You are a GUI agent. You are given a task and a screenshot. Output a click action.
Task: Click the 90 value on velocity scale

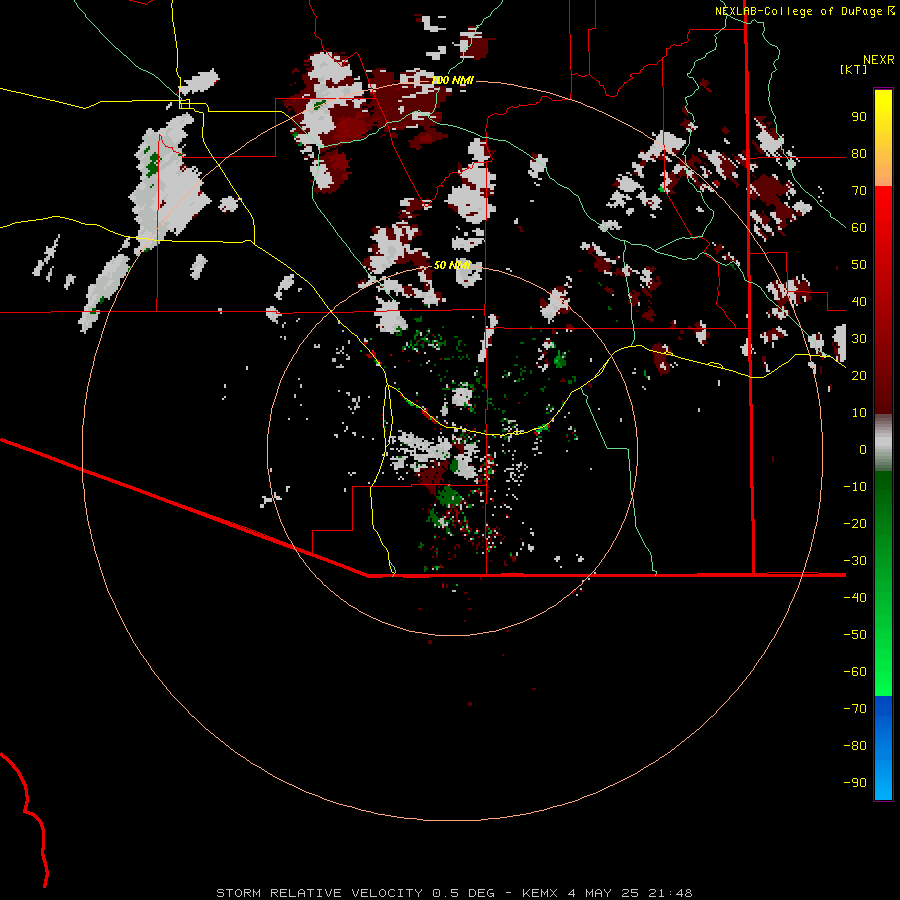point(859,117)
